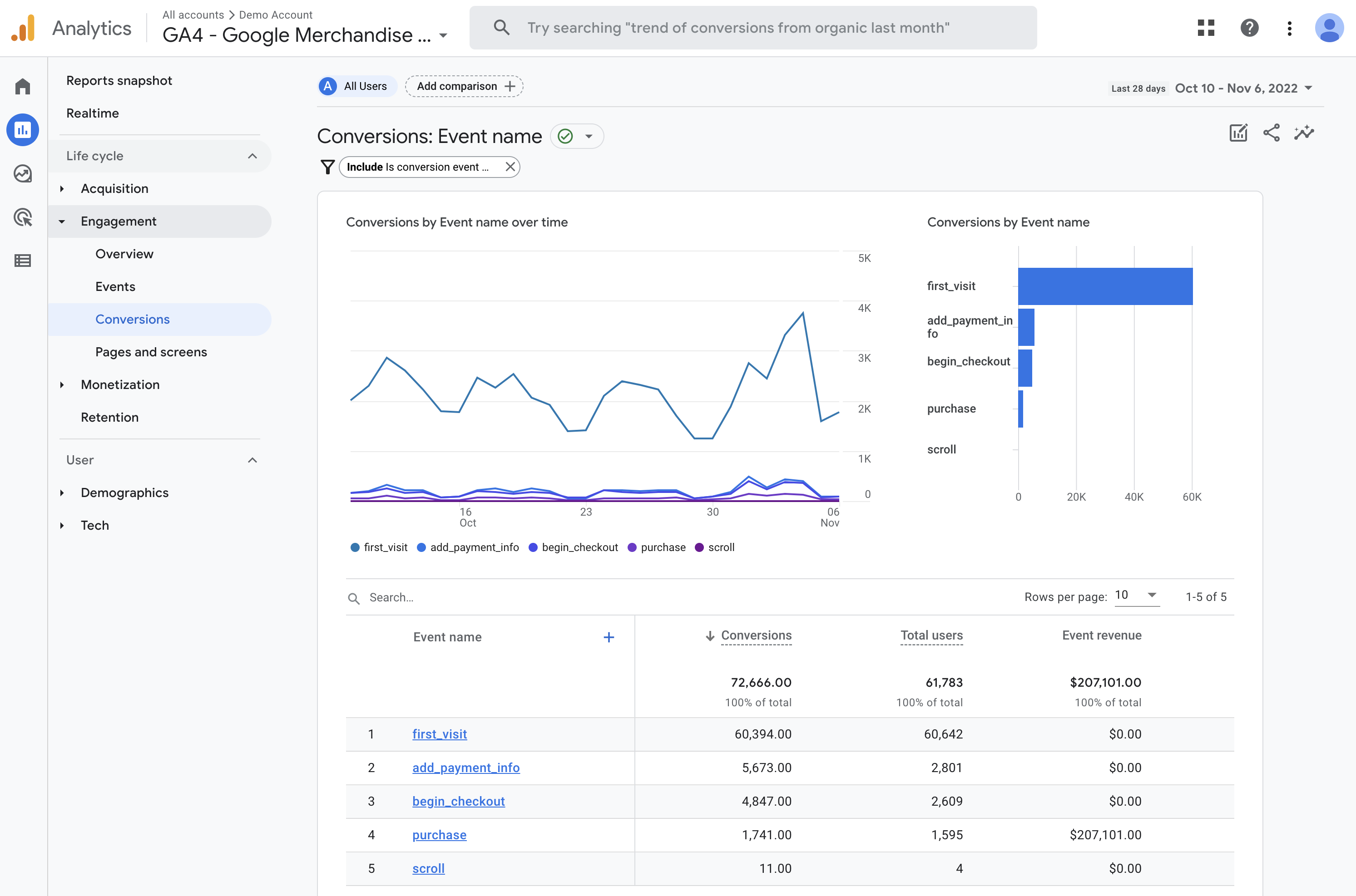Open the Configure icon in left rail
1356x896 pixels.
[23, 261]
